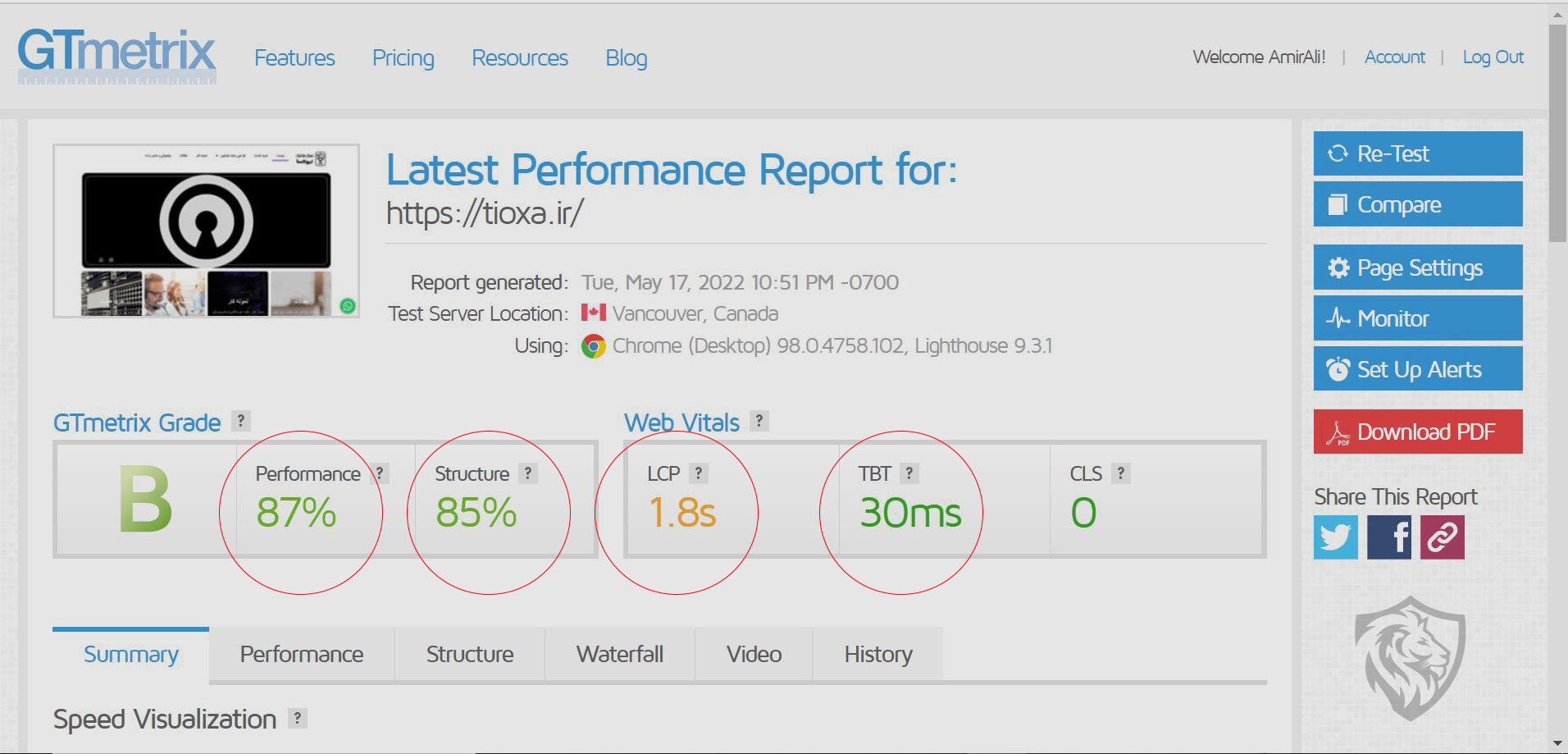
Task: Click the grade B letter
Action: (145, 500)
